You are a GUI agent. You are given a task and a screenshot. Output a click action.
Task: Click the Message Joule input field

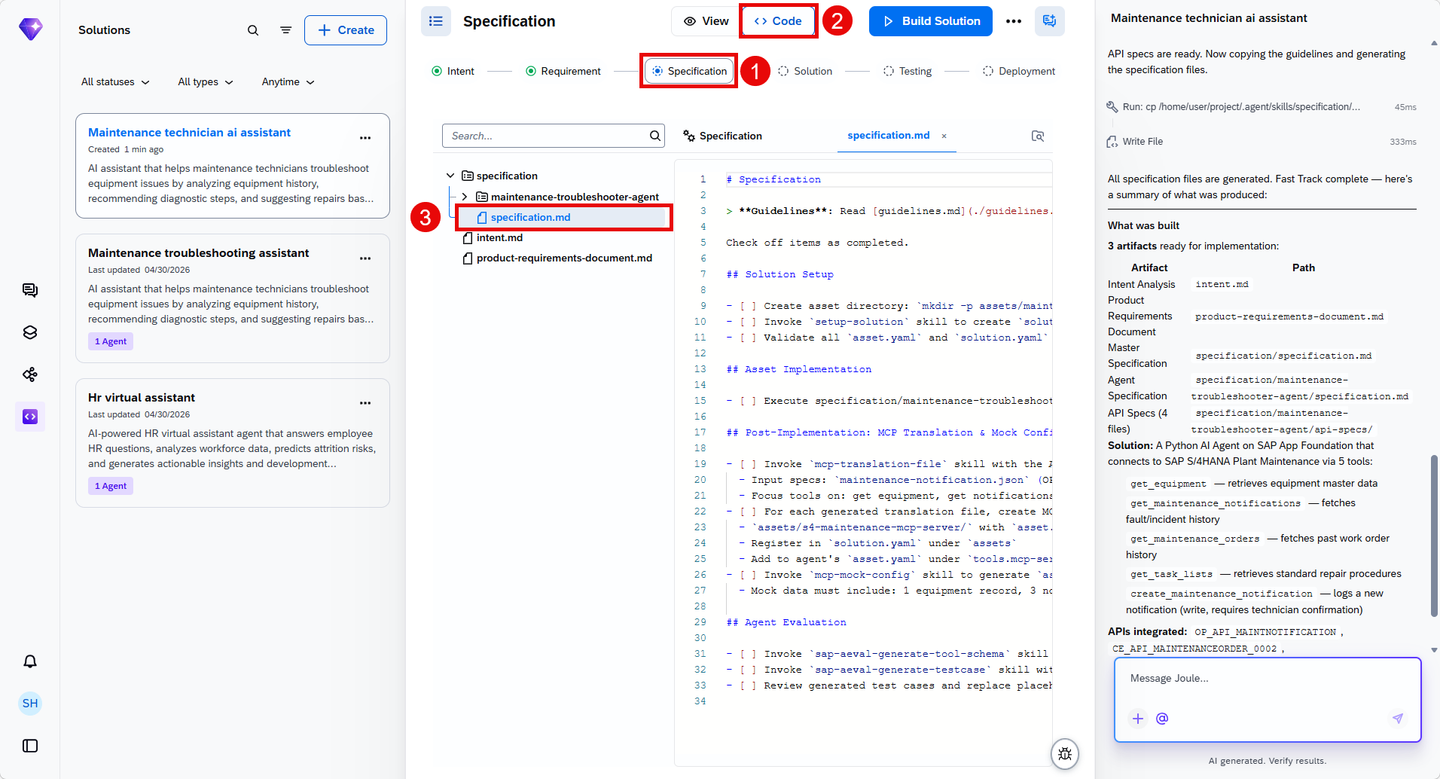click(x=1268, y=679)
